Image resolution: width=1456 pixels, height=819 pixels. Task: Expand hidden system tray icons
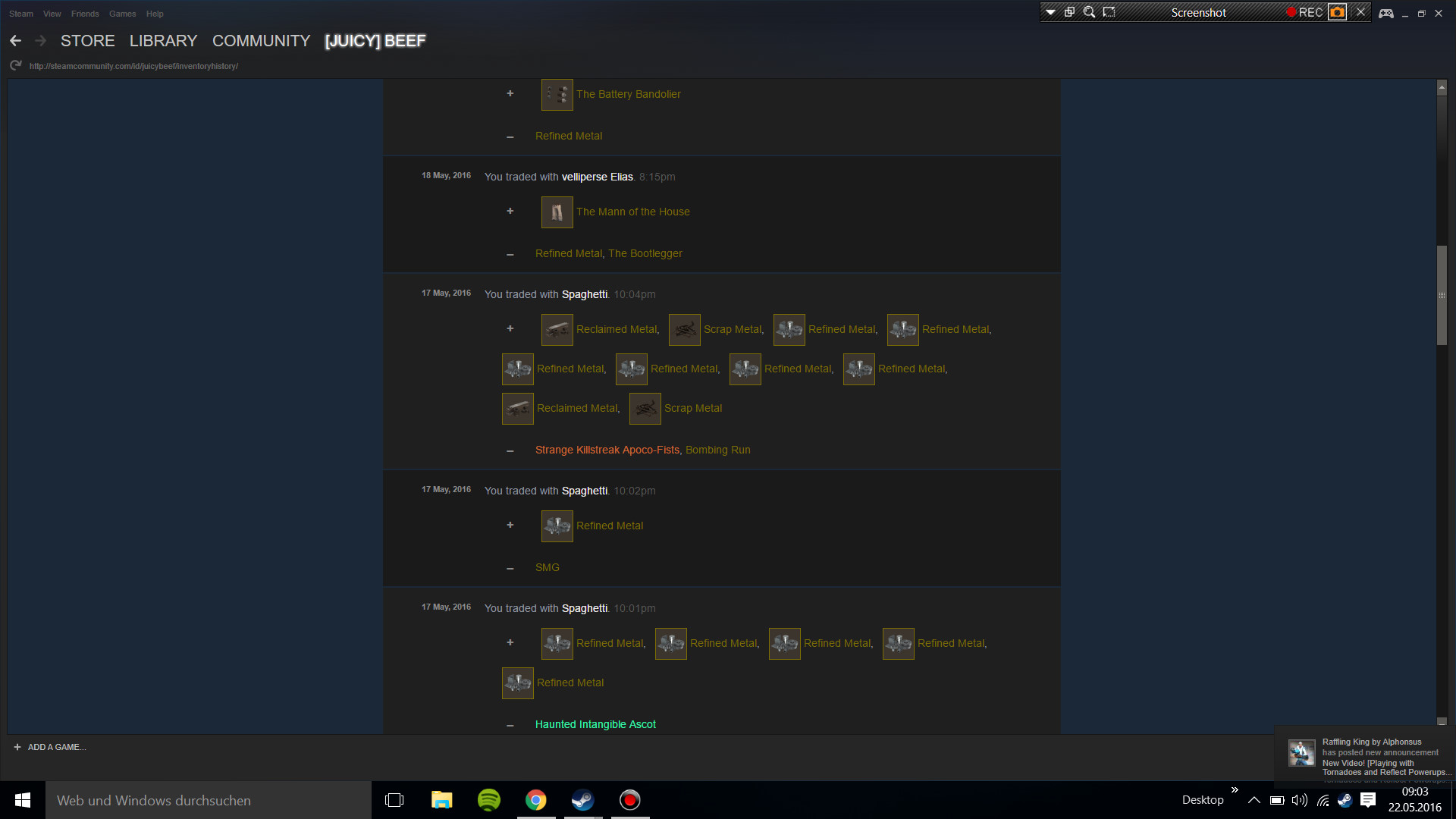(x=1254, y=800)
